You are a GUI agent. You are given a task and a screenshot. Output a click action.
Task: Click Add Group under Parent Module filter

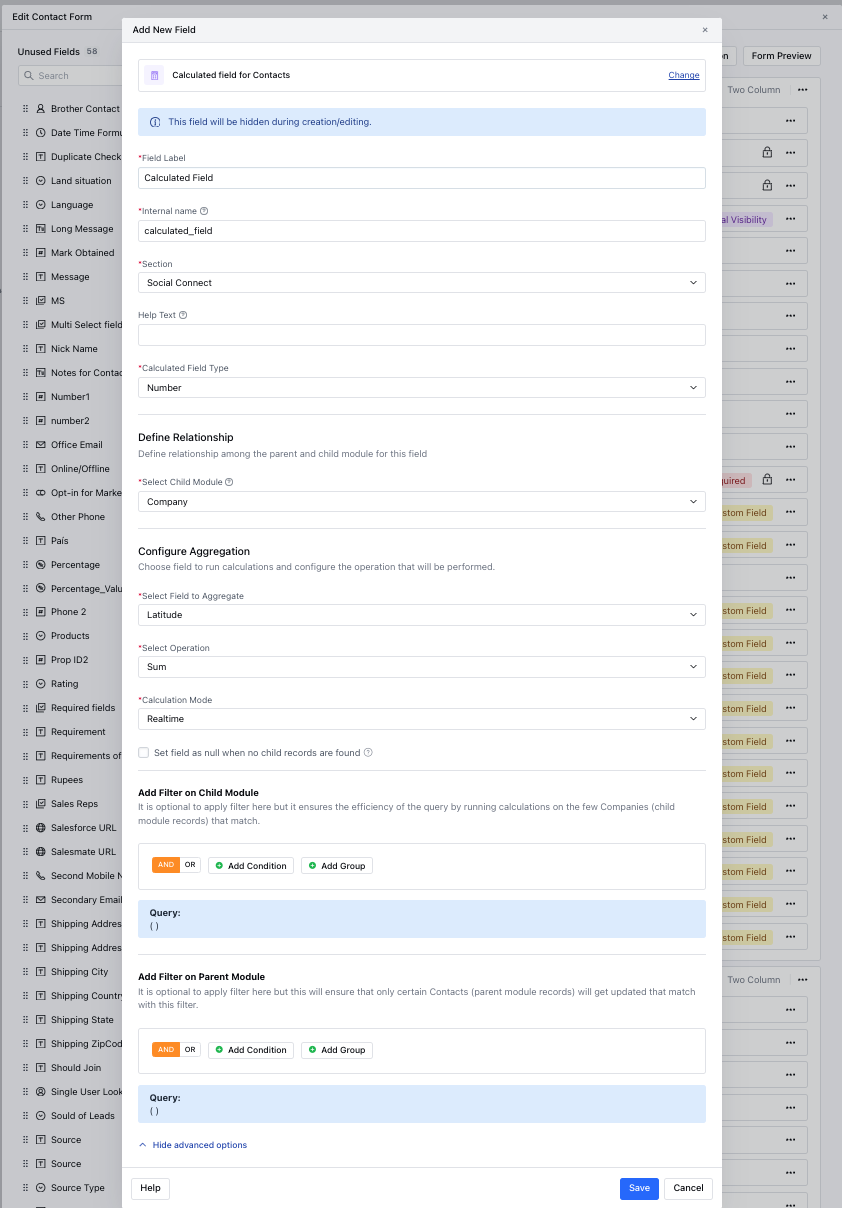[337, 1050]
